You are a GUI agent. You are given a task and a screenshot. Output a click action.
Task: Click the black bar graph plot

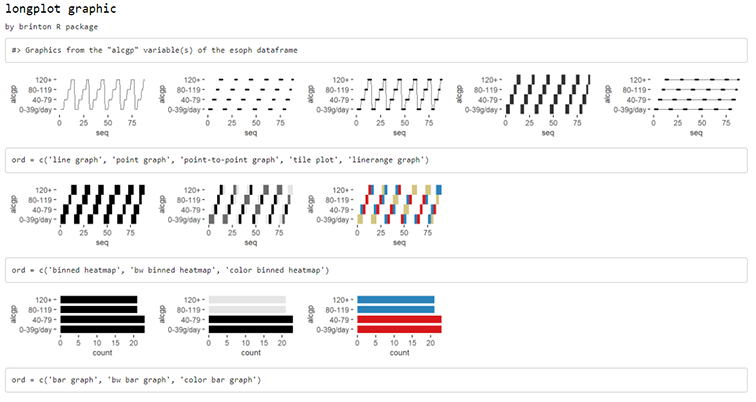point(78,325)
